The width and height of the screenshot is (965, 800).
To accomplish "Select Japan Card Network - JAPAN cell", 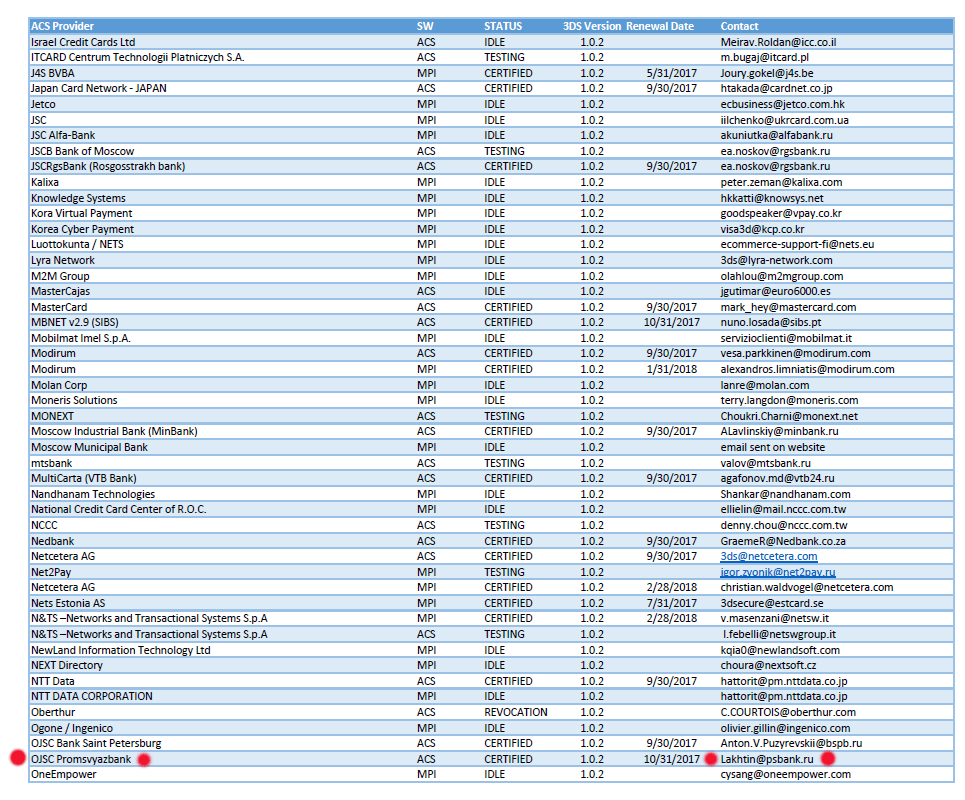I will click(x=98, y=88).
